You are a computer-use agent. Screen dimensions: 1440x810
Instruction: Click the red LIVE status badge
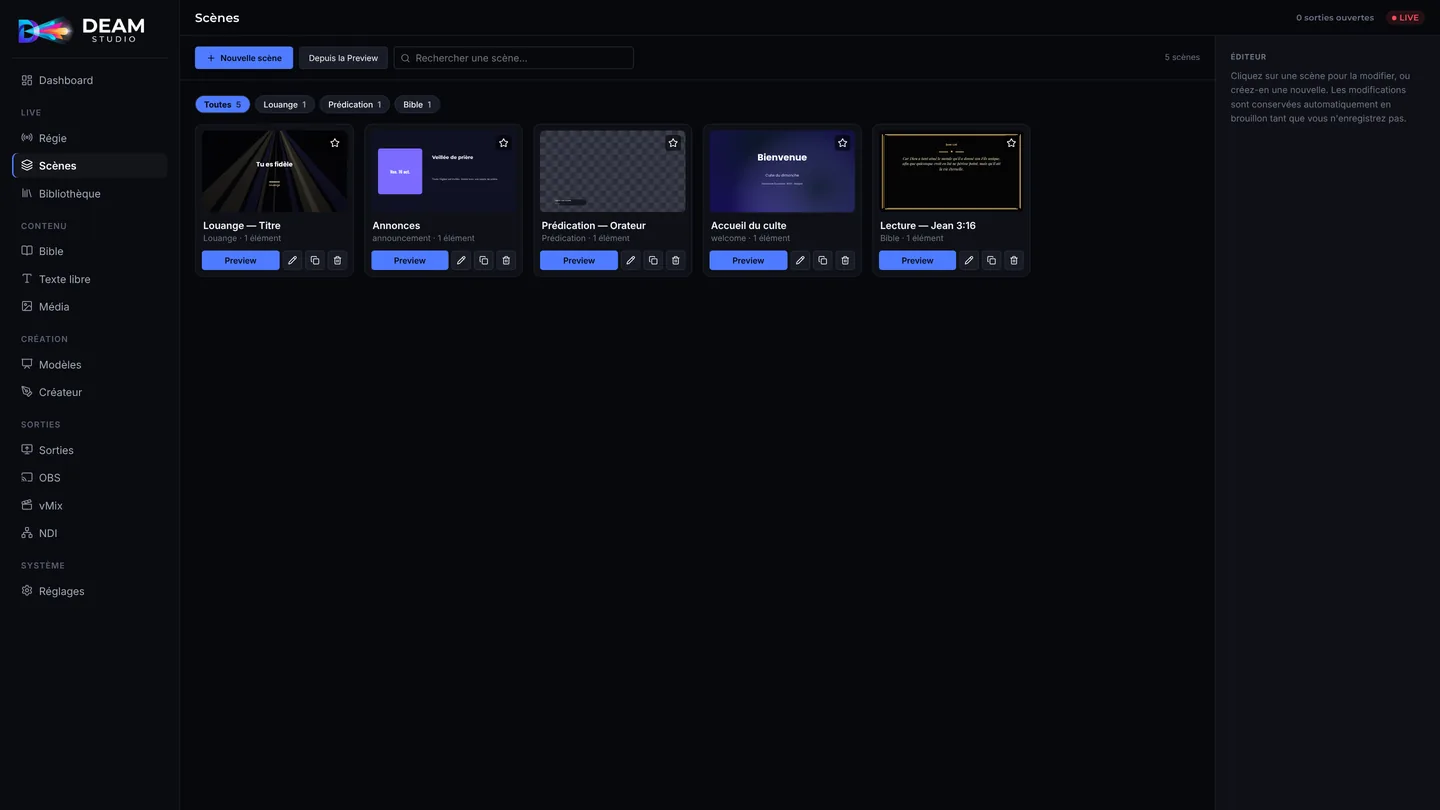pyautogui.click(x=1405, y=18)
